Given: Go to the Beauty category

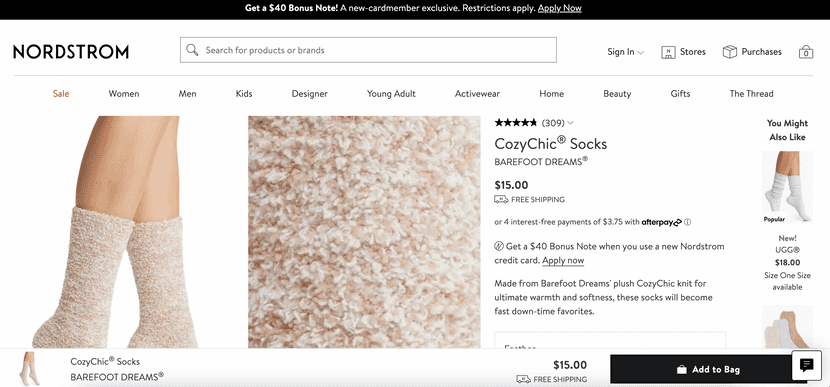Looking at the screenshot, I should [x=617, y=94].
